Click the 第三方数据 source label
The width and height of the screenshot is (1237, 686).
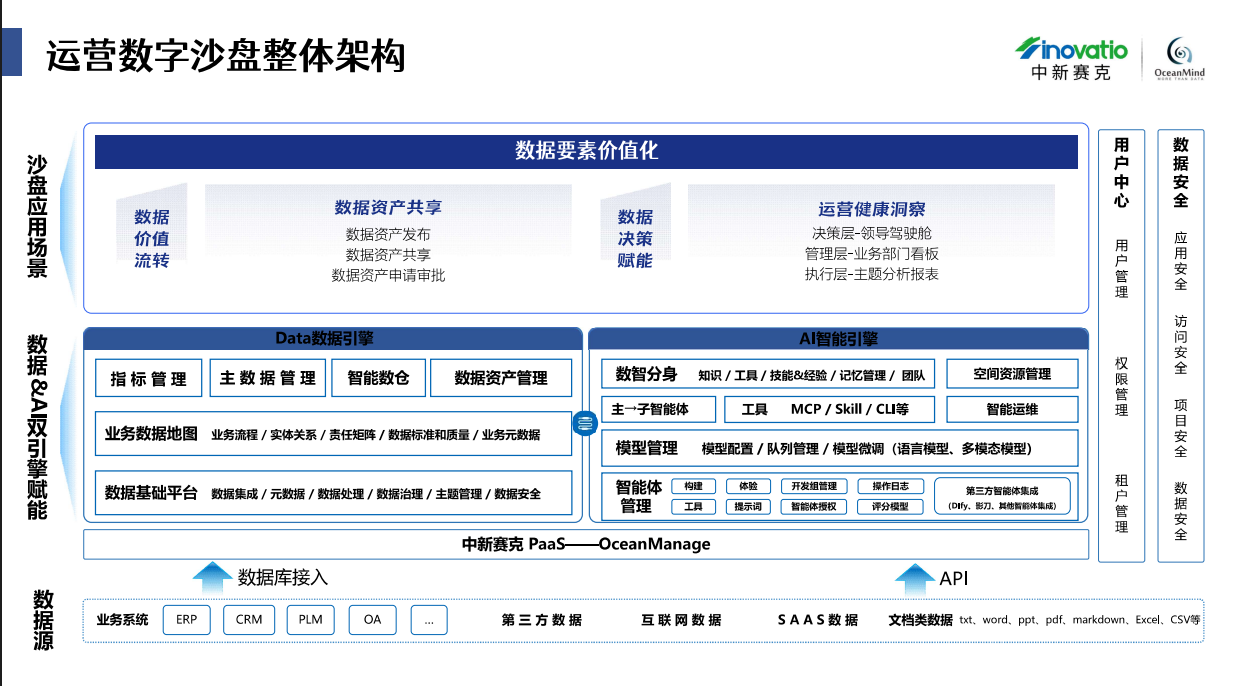click(x=542, y=620)
